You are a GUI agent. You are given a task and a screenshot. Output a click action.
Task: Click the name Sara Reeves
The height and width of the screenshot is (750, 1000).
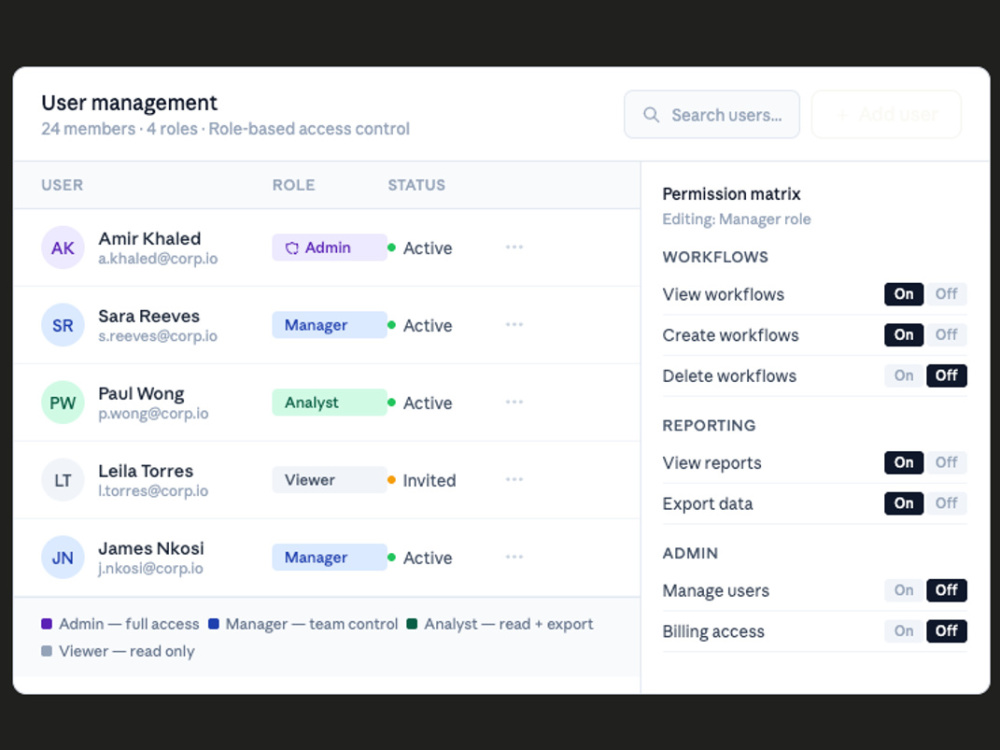click(149, 316)
